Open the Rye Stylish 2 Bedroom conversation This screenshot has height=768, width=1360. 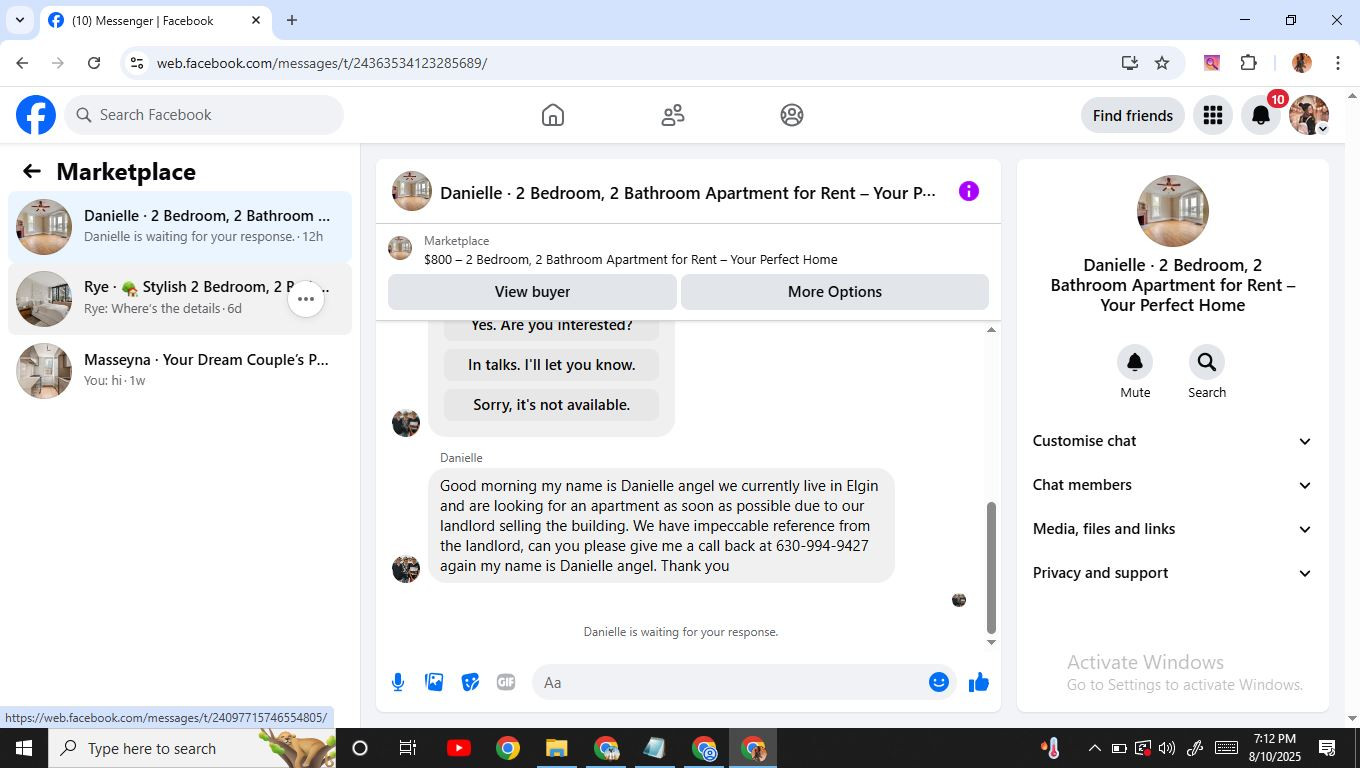click(180, 299)
